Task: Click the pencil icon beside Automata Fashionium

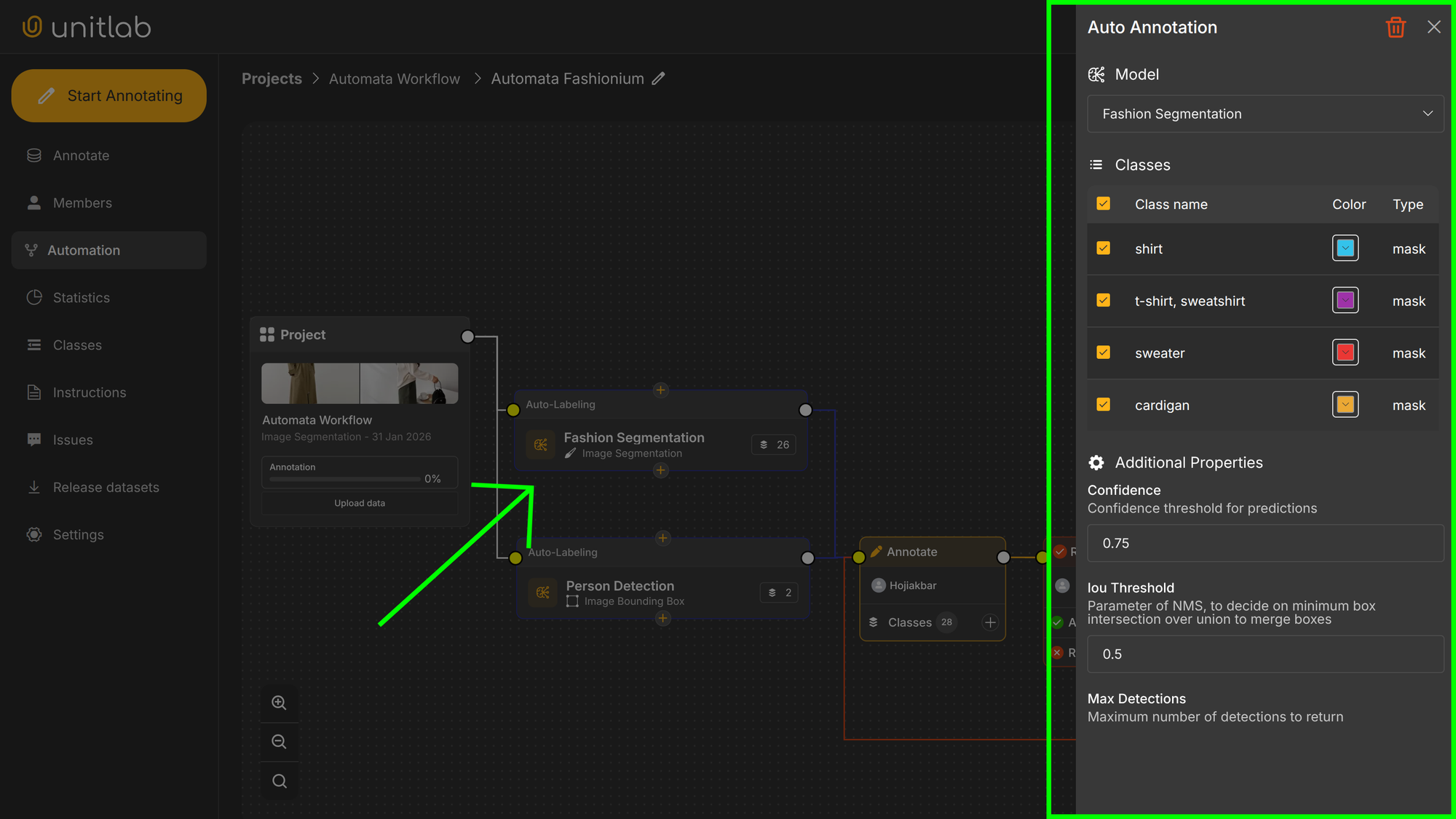Action: (x=659, y=79)
